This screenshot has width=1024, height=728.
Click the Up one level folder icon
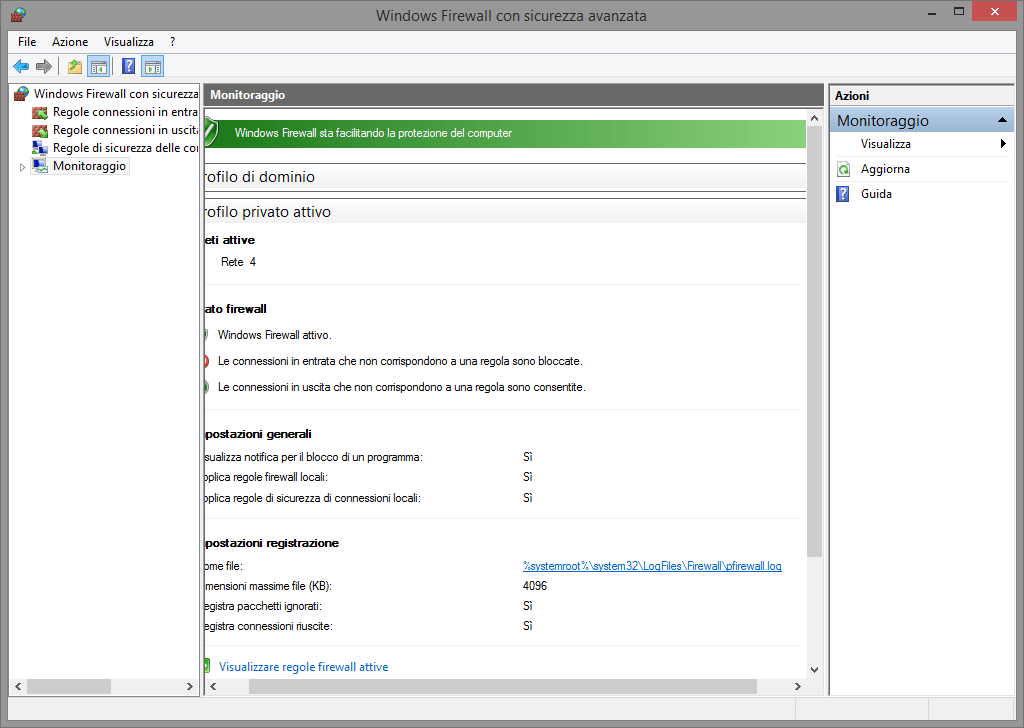click(74, 67)
